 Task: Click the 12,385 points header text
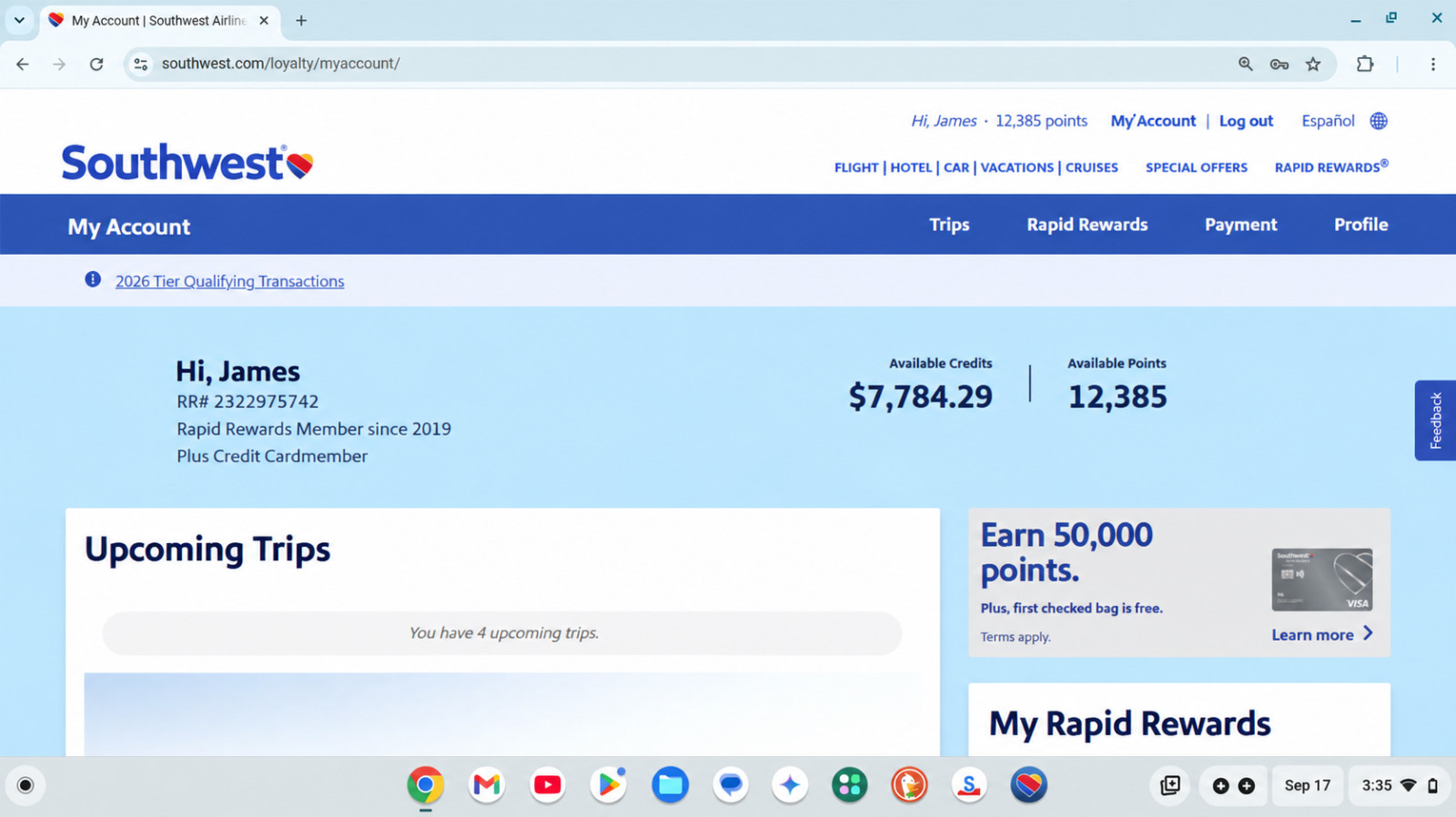coord(1041,121)
